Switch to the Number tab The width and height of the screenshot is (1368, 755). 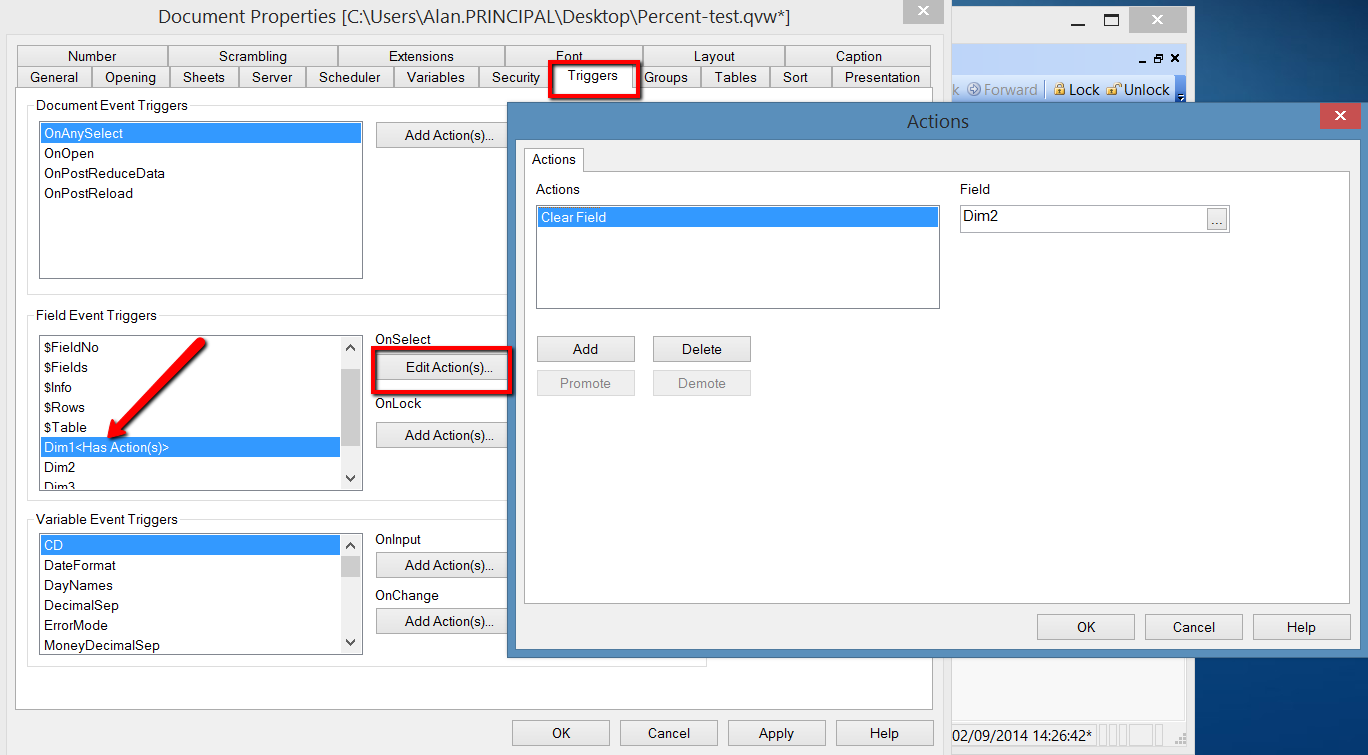click(x=92, y=56)
